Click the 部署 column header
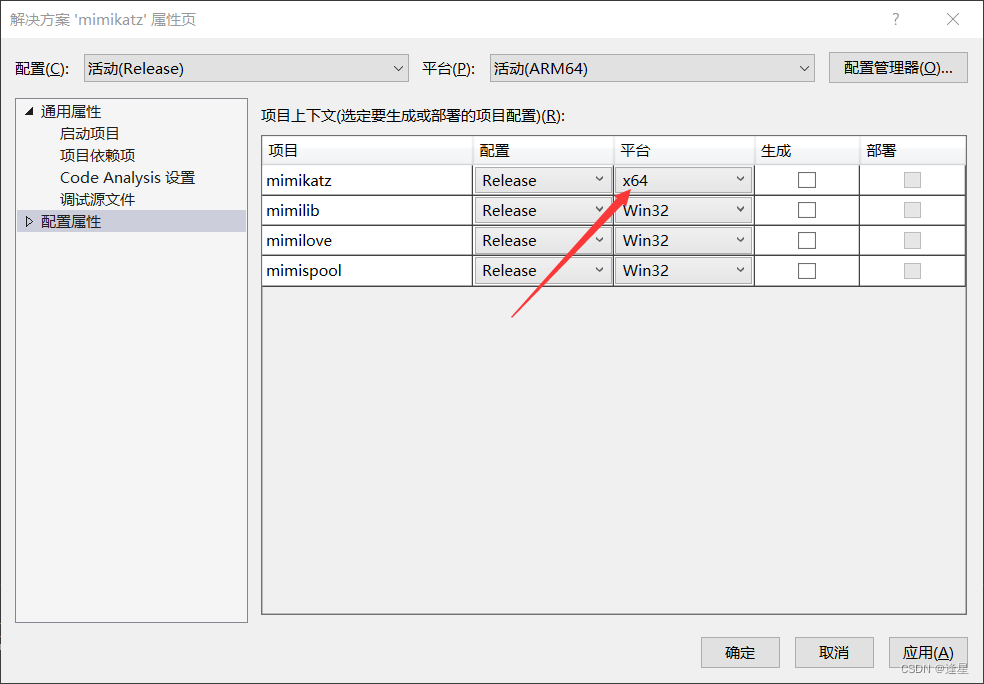Viewport: 984px width, 684px height. 912,151
